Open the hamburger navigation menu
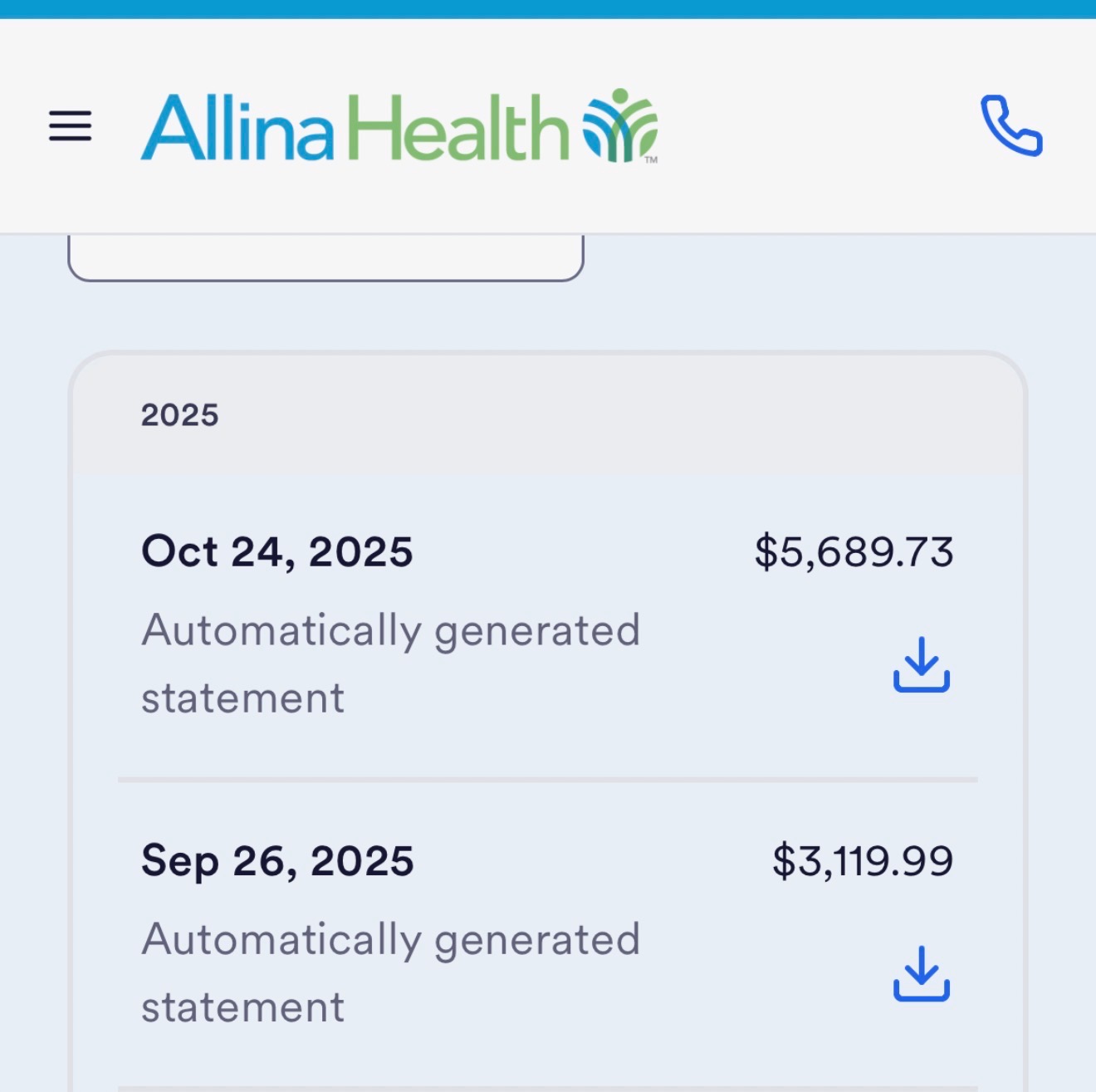 [70, 125]
